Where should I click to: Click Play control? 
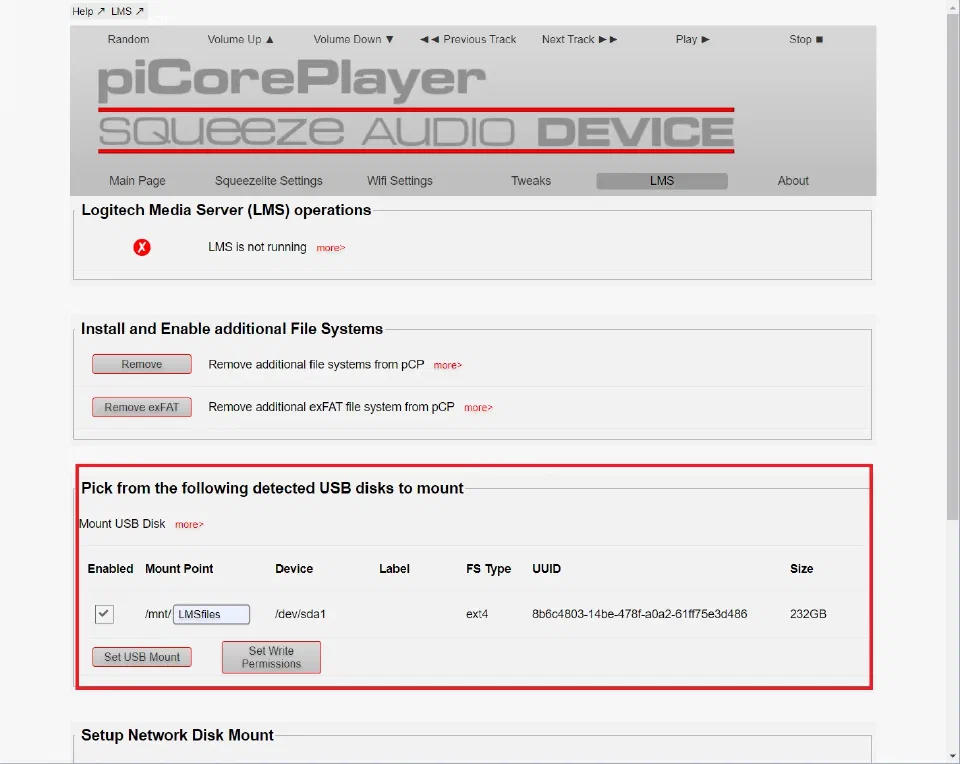pos(692,39)
